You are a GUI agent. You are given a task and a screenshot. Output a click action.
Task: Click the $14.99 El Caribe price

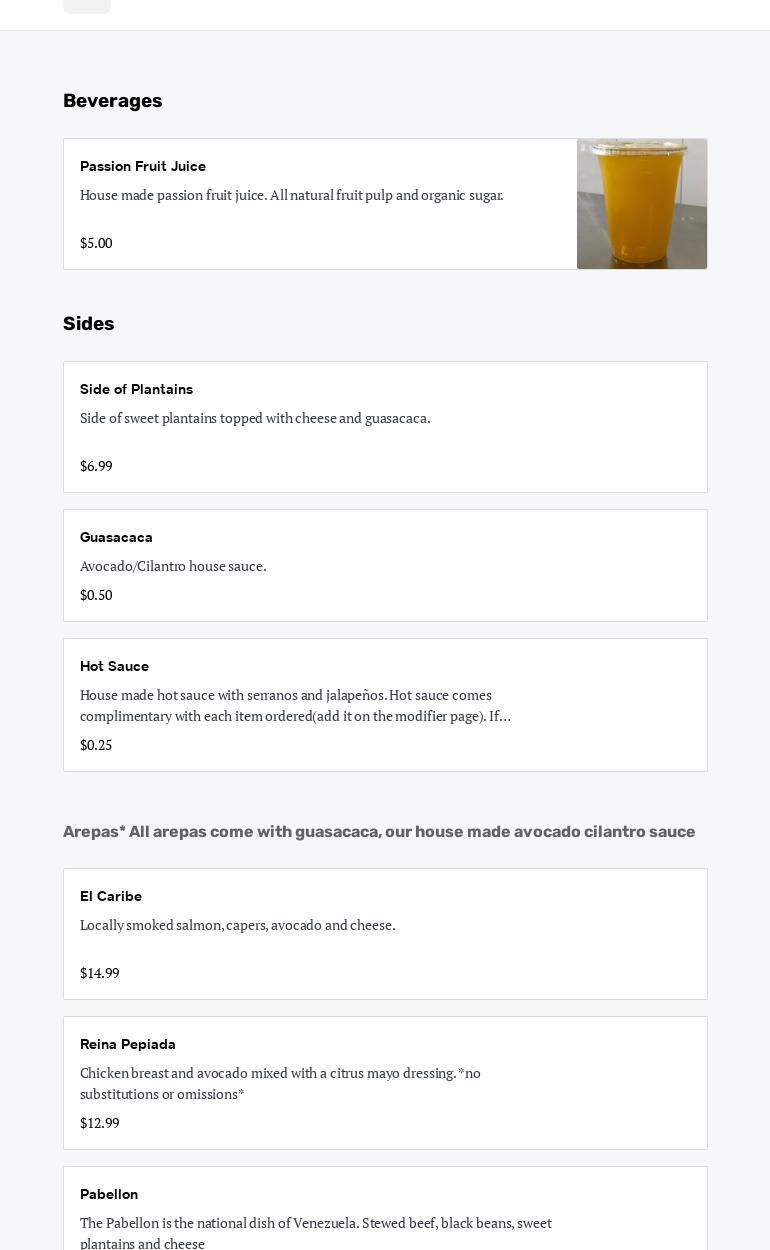coord(100,973)
